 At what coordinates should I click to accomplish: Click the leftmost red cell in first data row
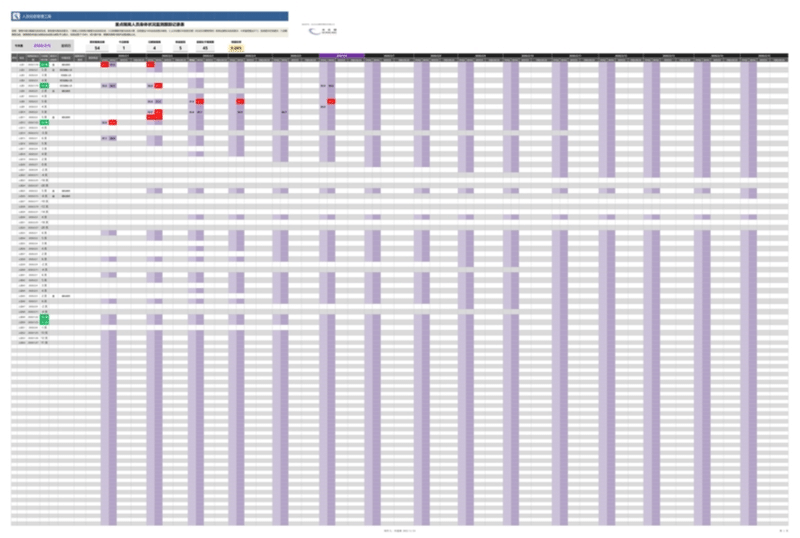104,65
